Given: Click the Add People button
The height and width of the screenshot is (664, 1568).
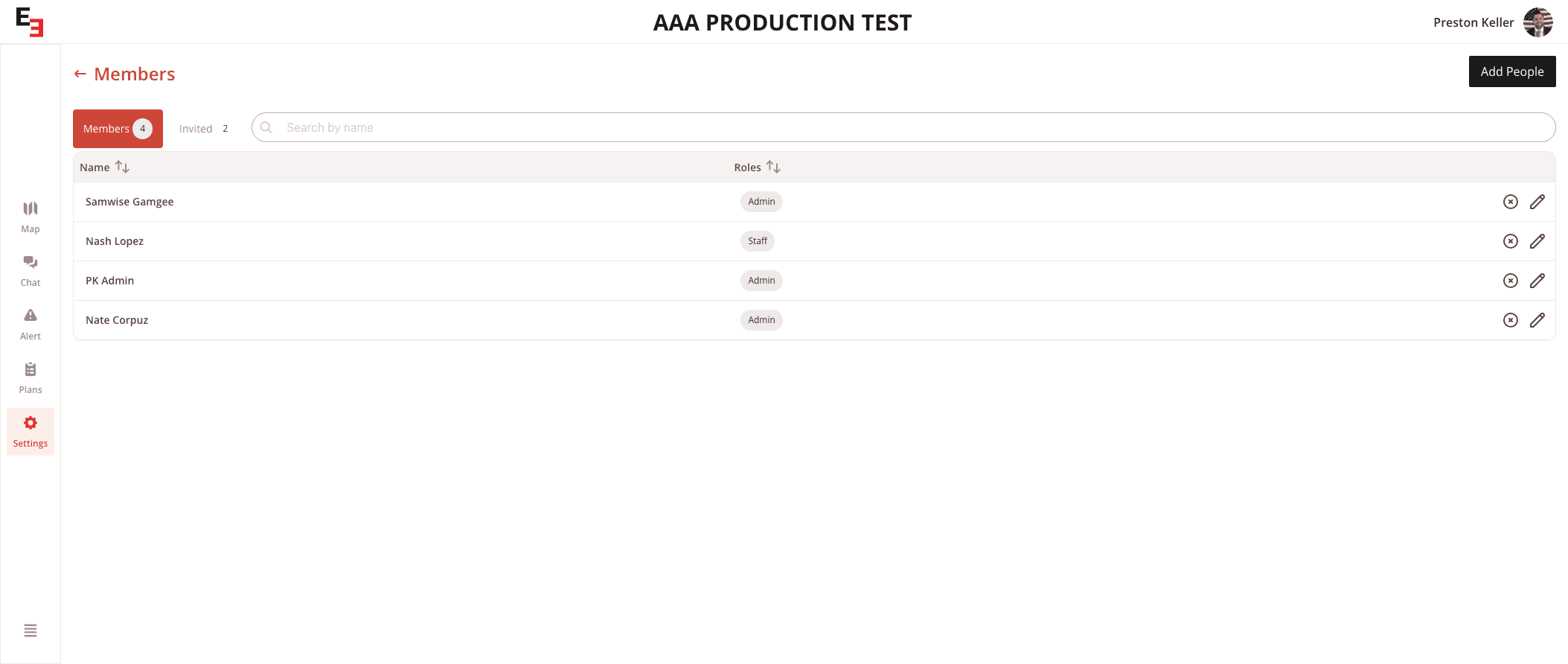Looking at the screenshot, I should (x=1512, y=71).
